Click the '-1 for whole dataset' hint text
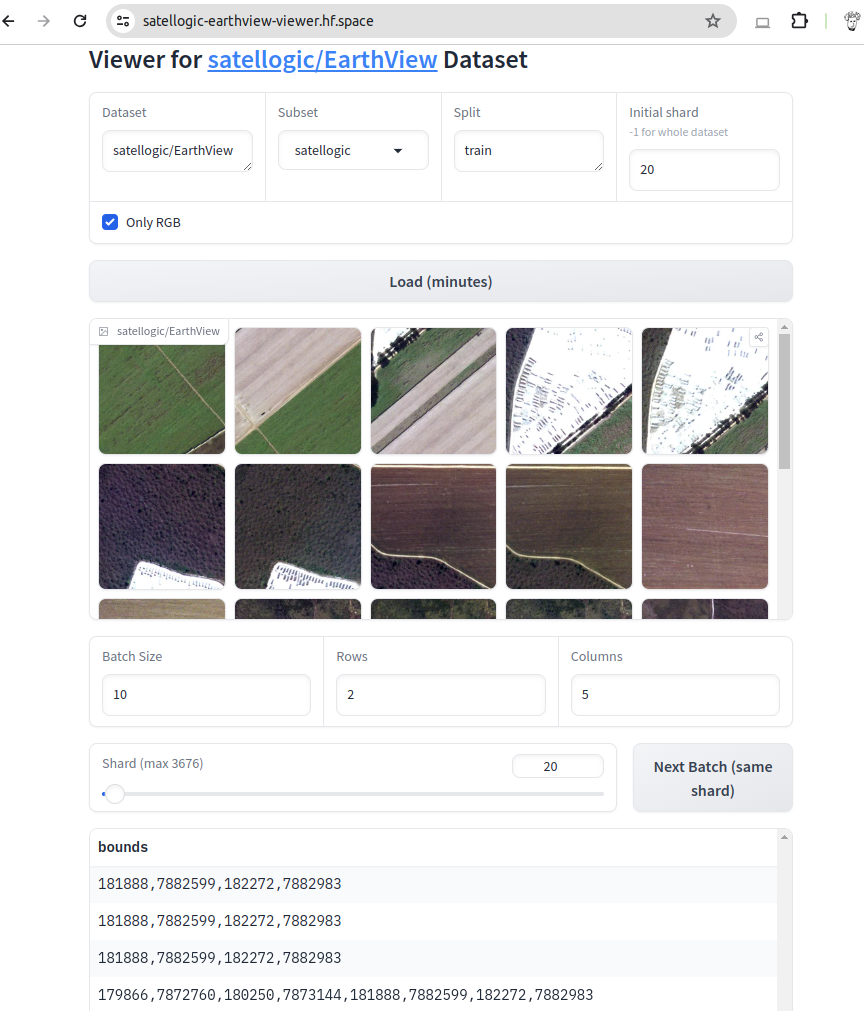Screen dimensions: 864x1011 click(678, 132)
